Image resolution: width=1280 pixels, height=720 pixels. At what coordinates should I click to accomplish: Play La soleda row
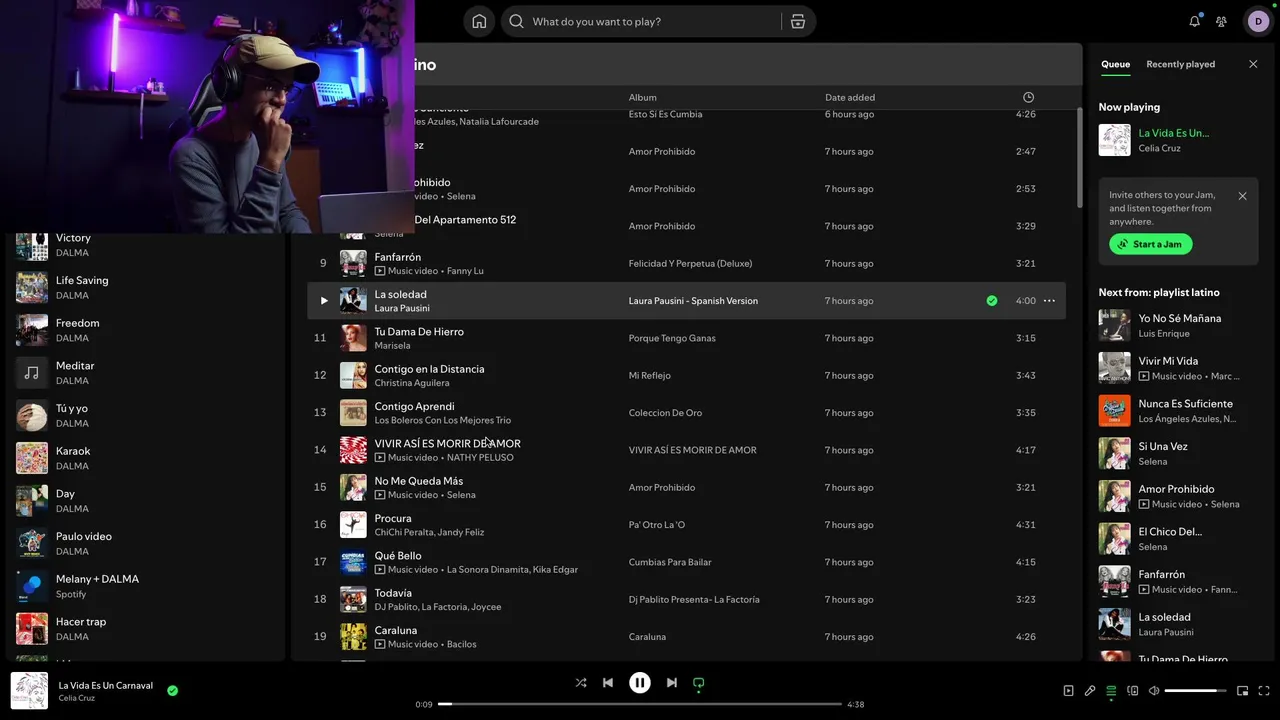pos(323,301)
